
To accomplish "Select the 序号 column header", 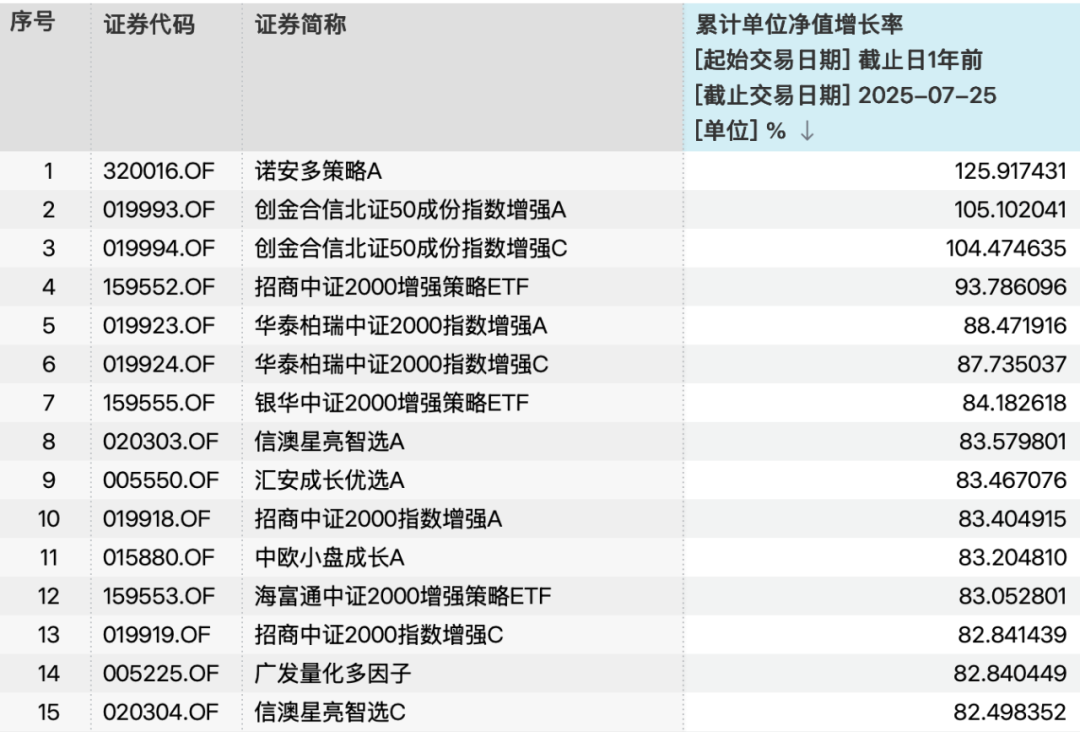I will [32, 25].
